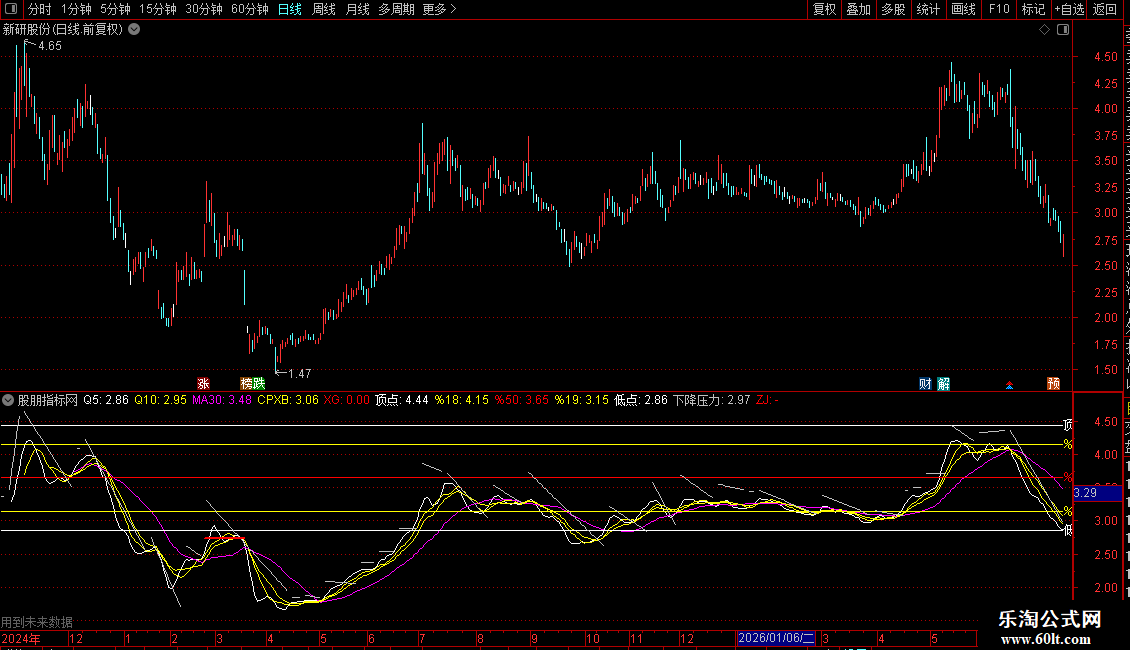
Task: Select the 1分钟 period tab
Action: 76,9
